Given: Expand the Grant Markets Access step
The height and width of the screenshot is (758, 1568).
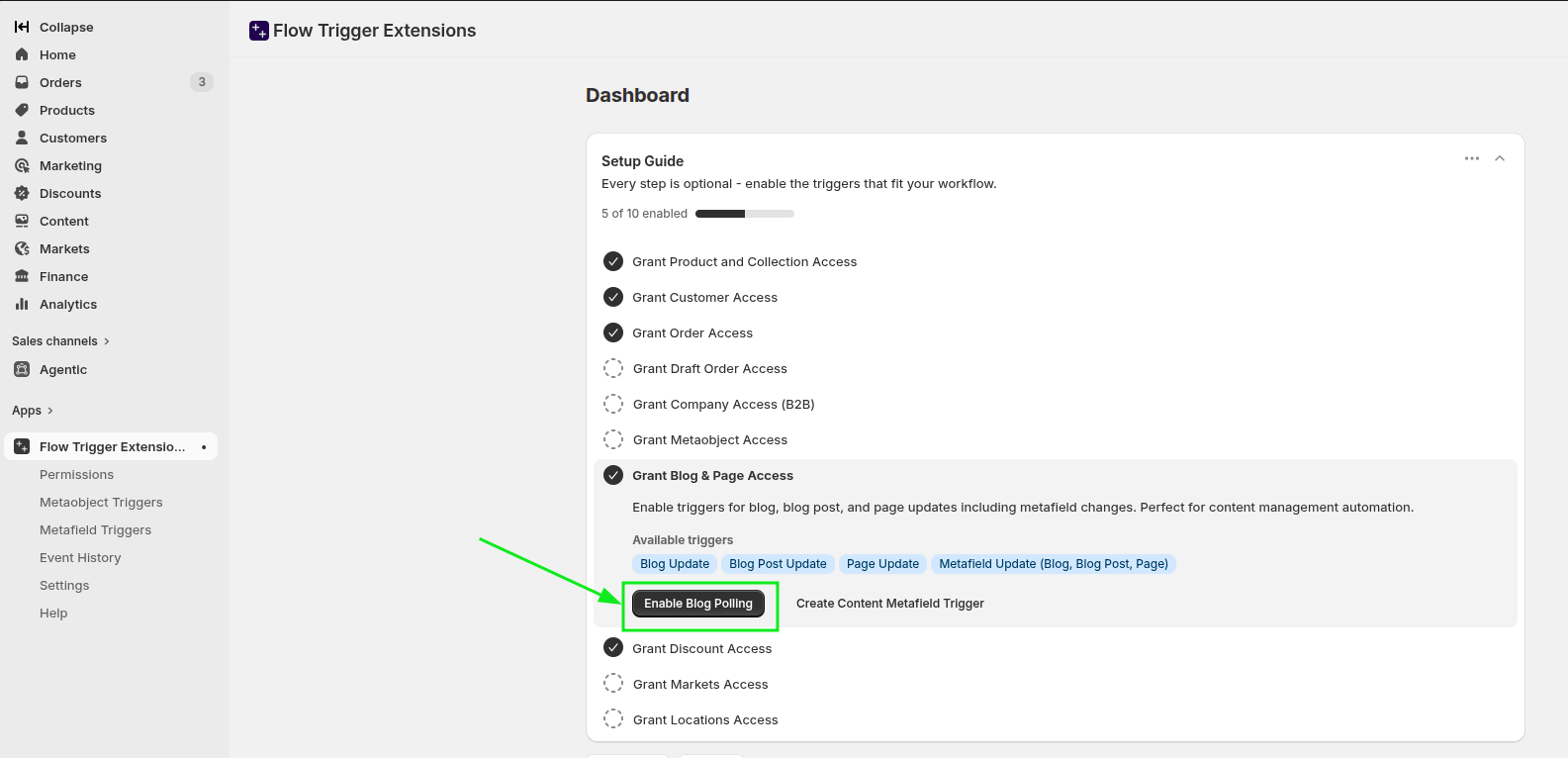Looking at the screenshot, I should click(x=700, y=685).
